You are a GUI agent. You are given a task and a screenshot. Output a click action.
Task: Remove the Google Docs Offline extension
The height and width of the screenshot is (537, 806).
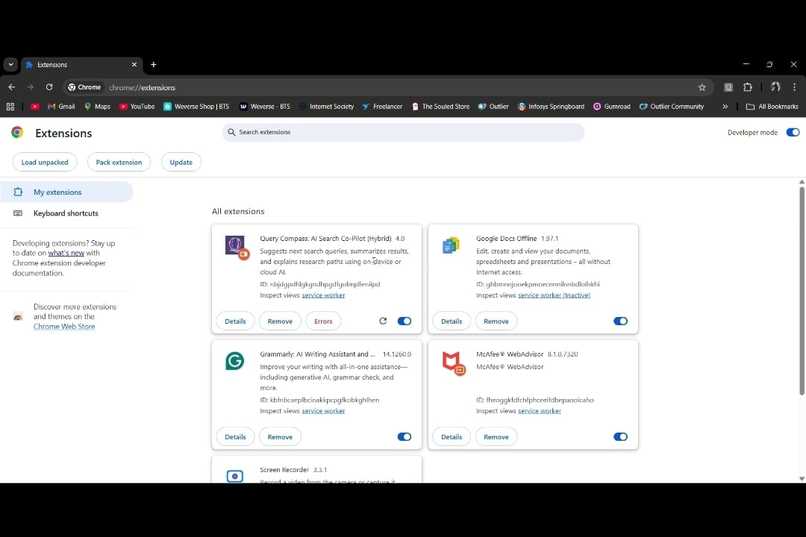pyautogui.click(x=496, y=321)
